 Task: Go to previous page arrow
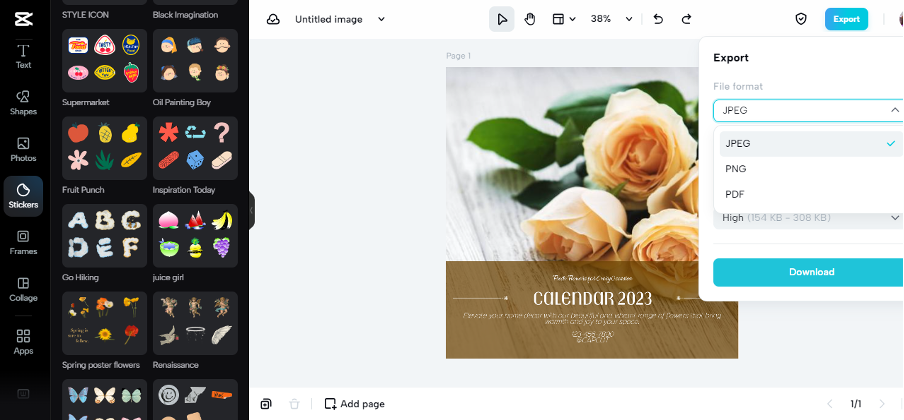tap(830, 403)
